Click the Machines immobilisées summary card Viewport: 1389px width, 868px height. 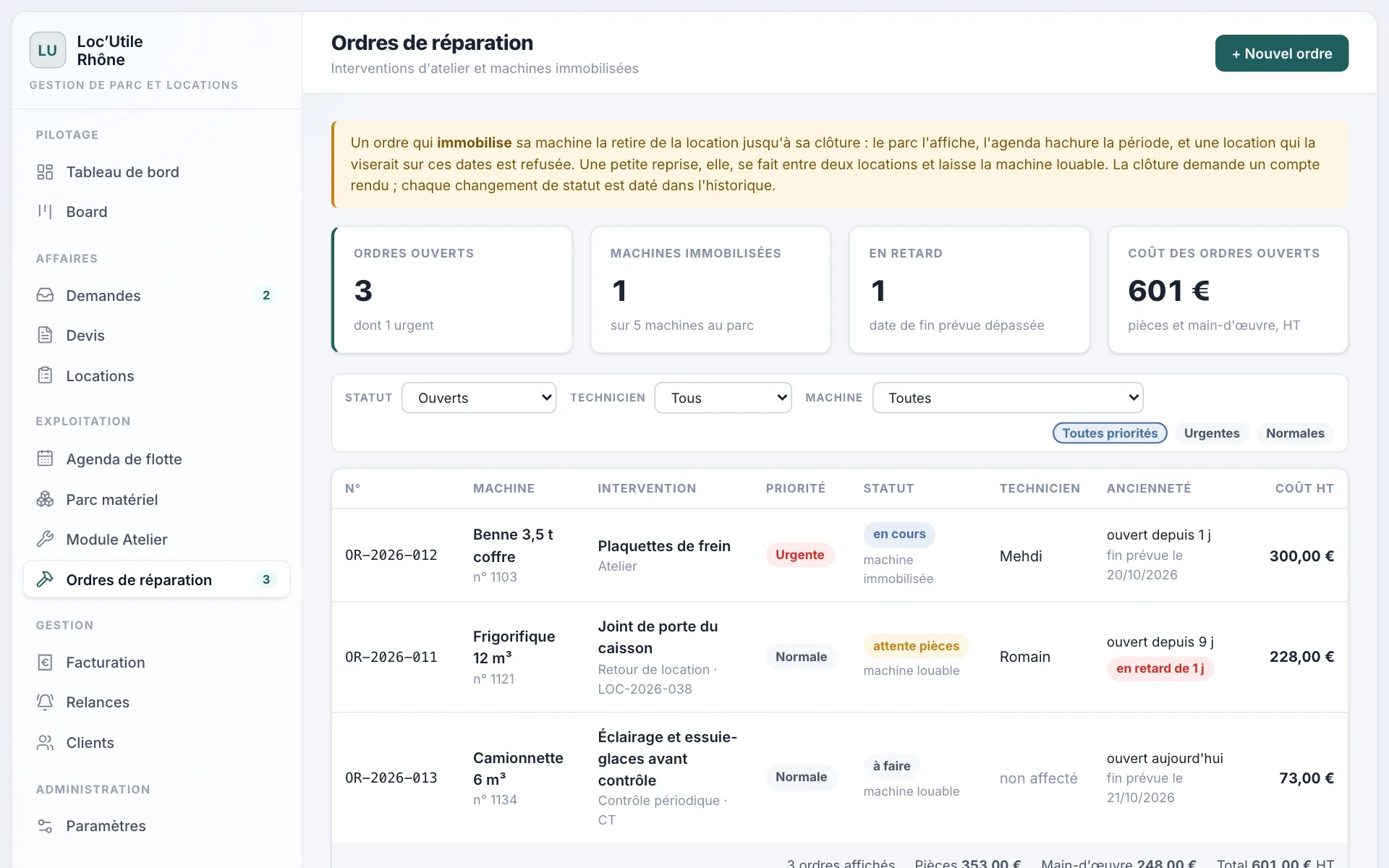[710, 290]
